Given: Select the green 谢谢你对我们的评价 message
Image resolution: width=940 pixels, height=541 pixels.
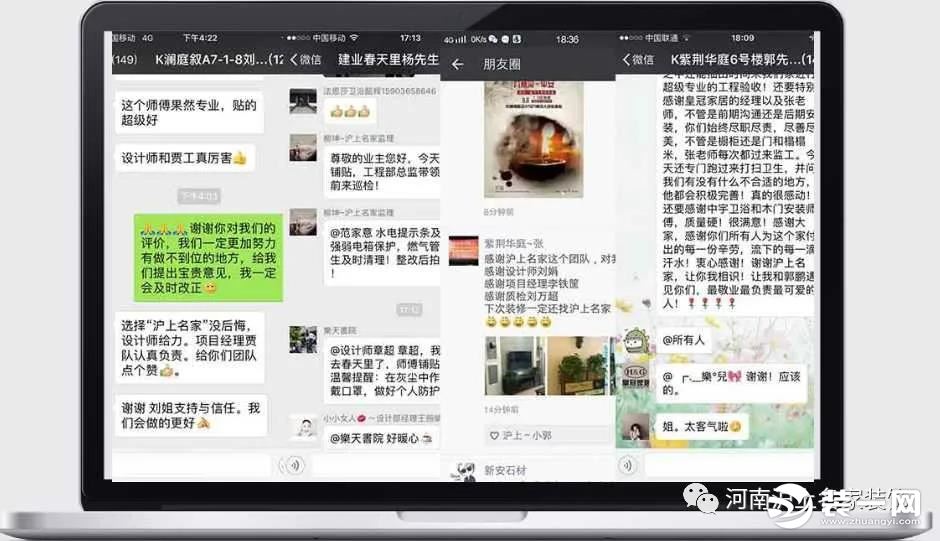Looking at the screenshot, I should point(208,258).
